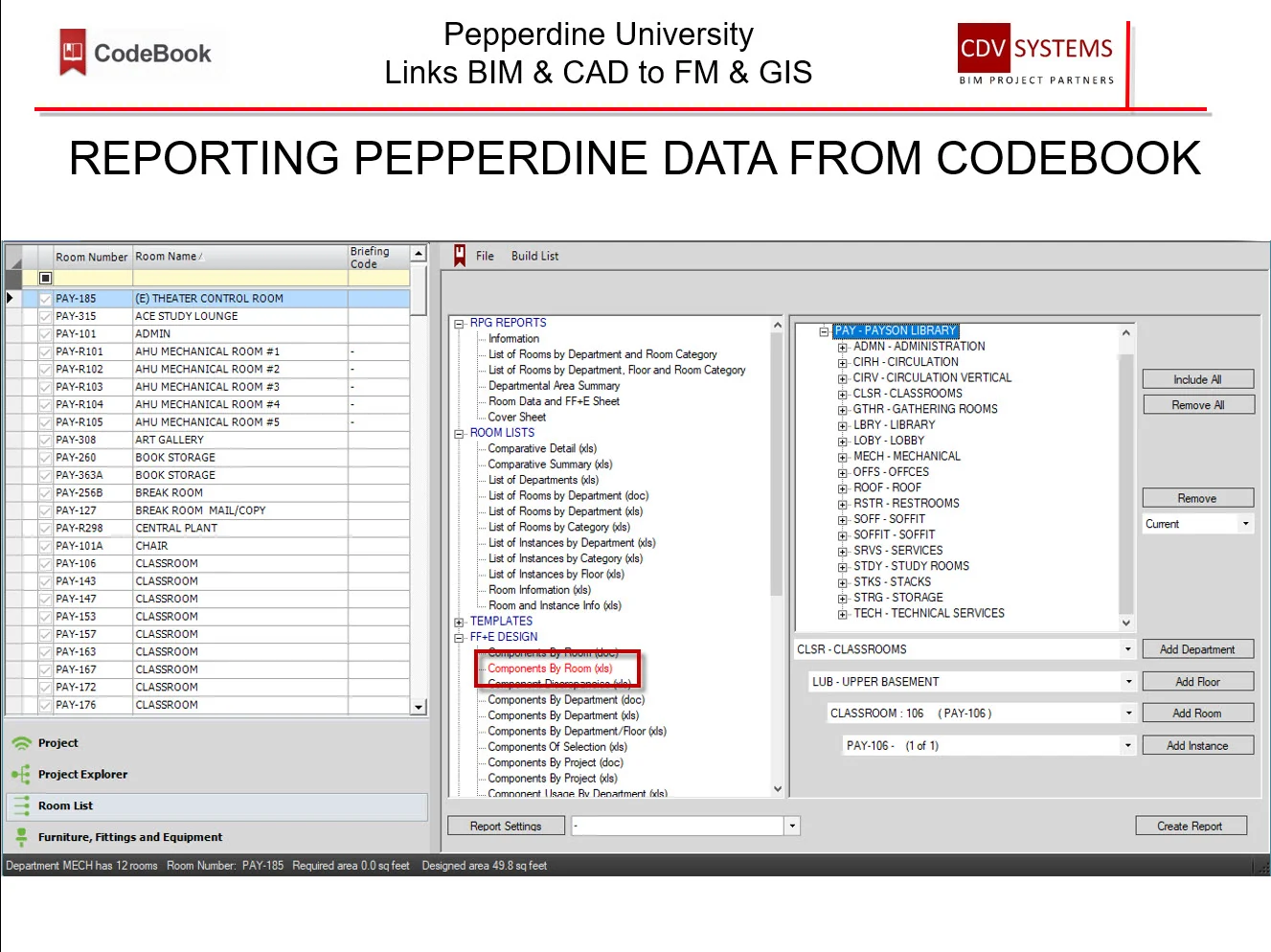The width and height of the screenshot is (1271, 952).
Task: Open the Build List menu
Action: coord(534,256)
